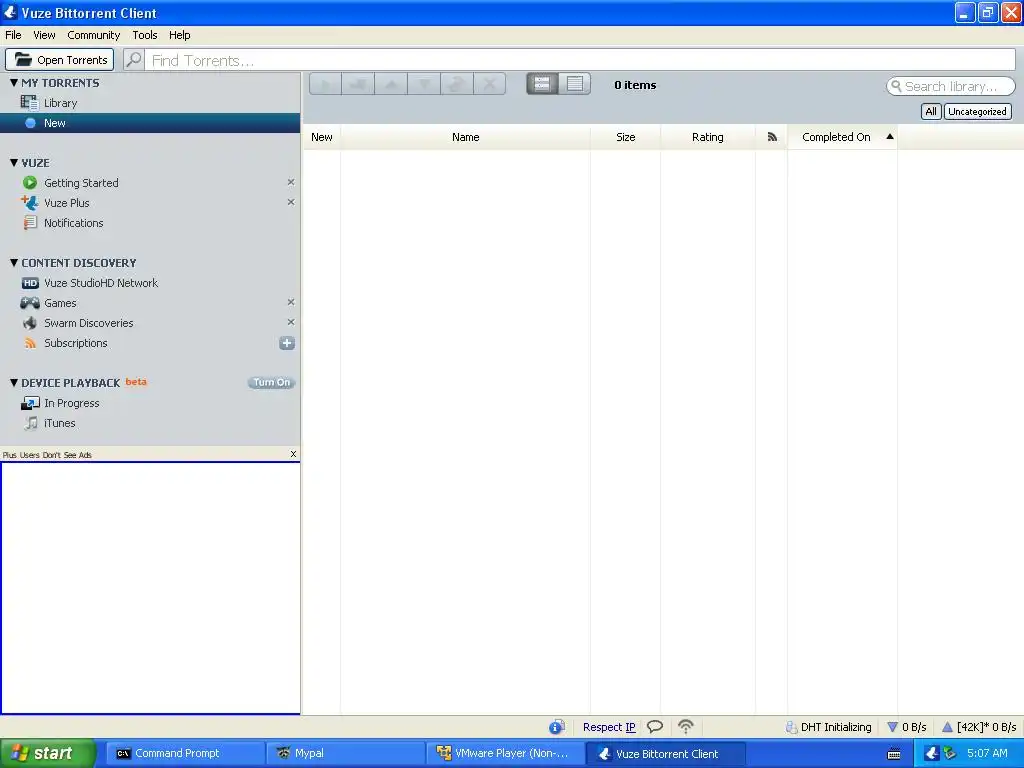Switch to Mypal in the taskbar
This screenshot has width=1024, height=768.
tap(346, 754)
